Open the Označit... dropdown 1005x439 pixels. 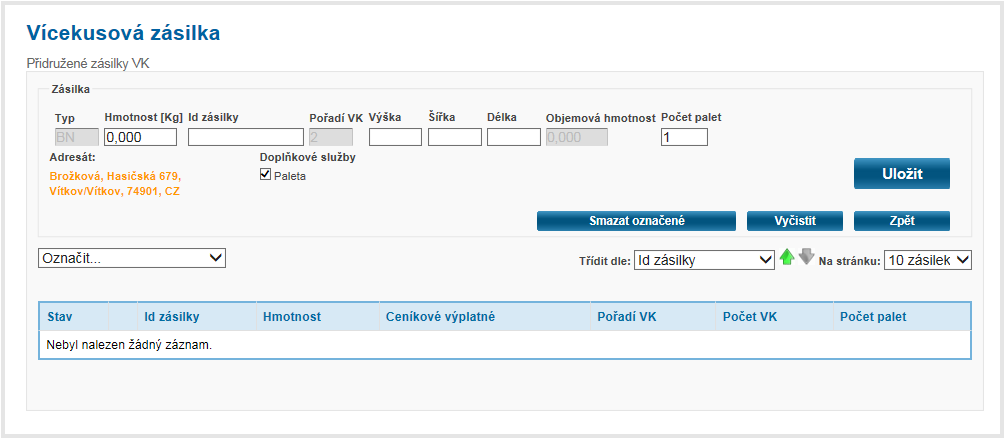(132, 258)
